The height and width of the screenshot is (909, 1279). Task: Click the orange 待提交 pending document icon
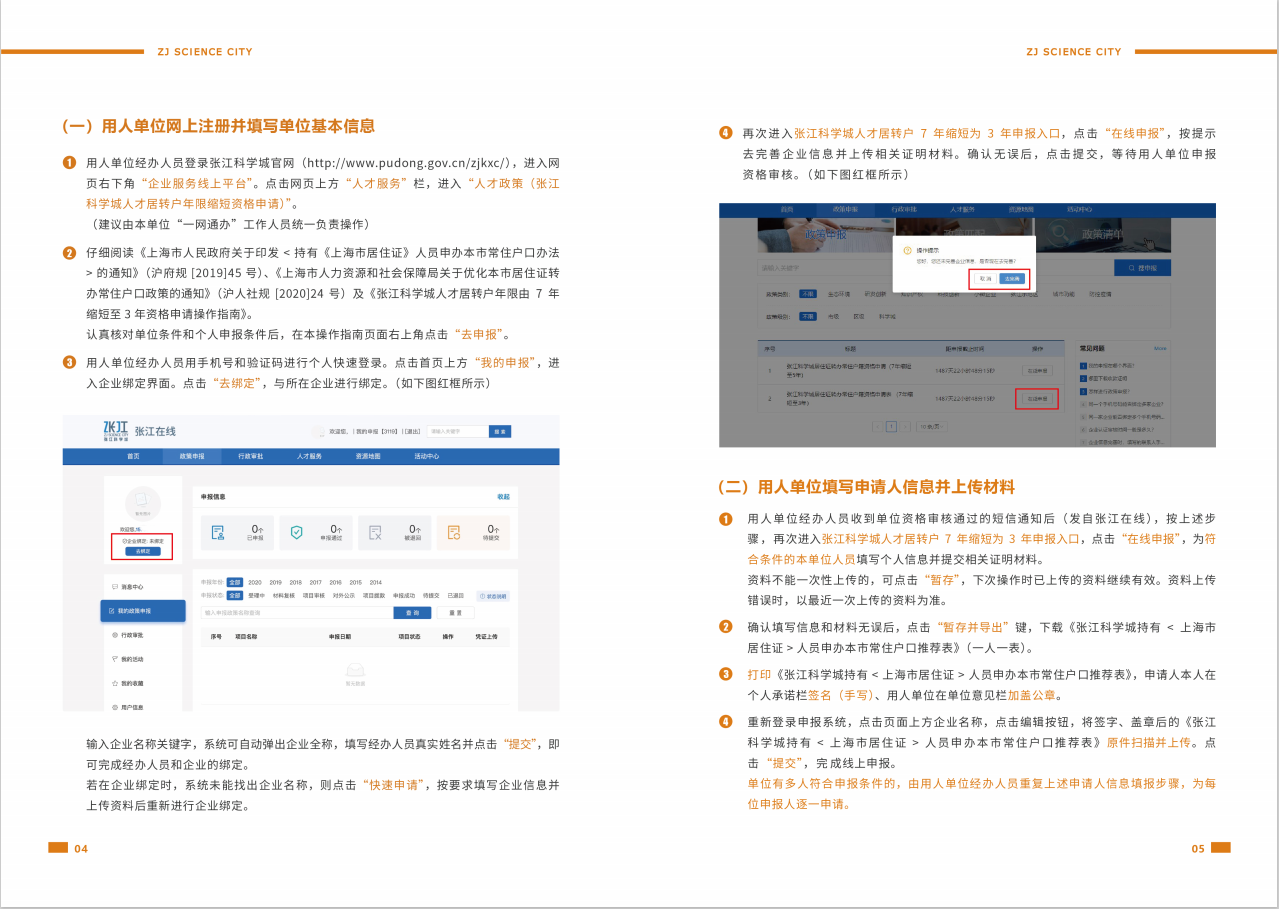(453, 533)
